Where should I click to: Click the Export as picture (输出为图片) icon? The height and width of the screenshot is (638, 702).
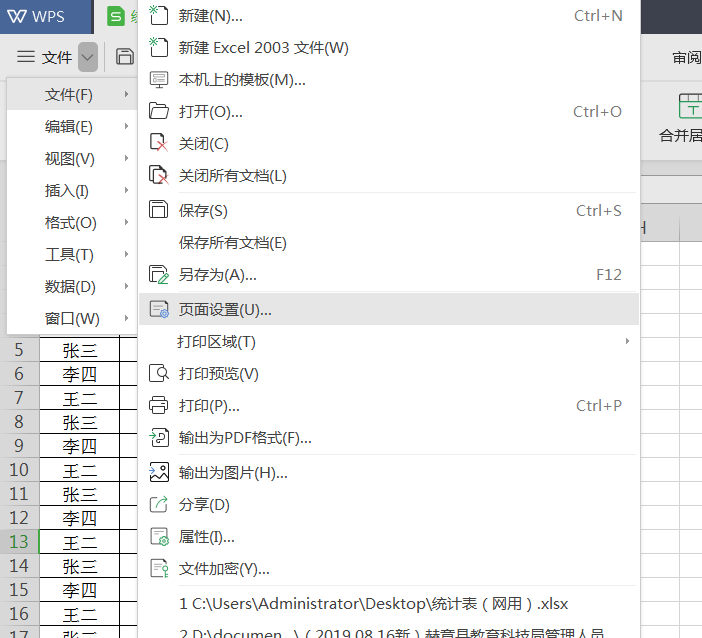[x=158, y=472]
